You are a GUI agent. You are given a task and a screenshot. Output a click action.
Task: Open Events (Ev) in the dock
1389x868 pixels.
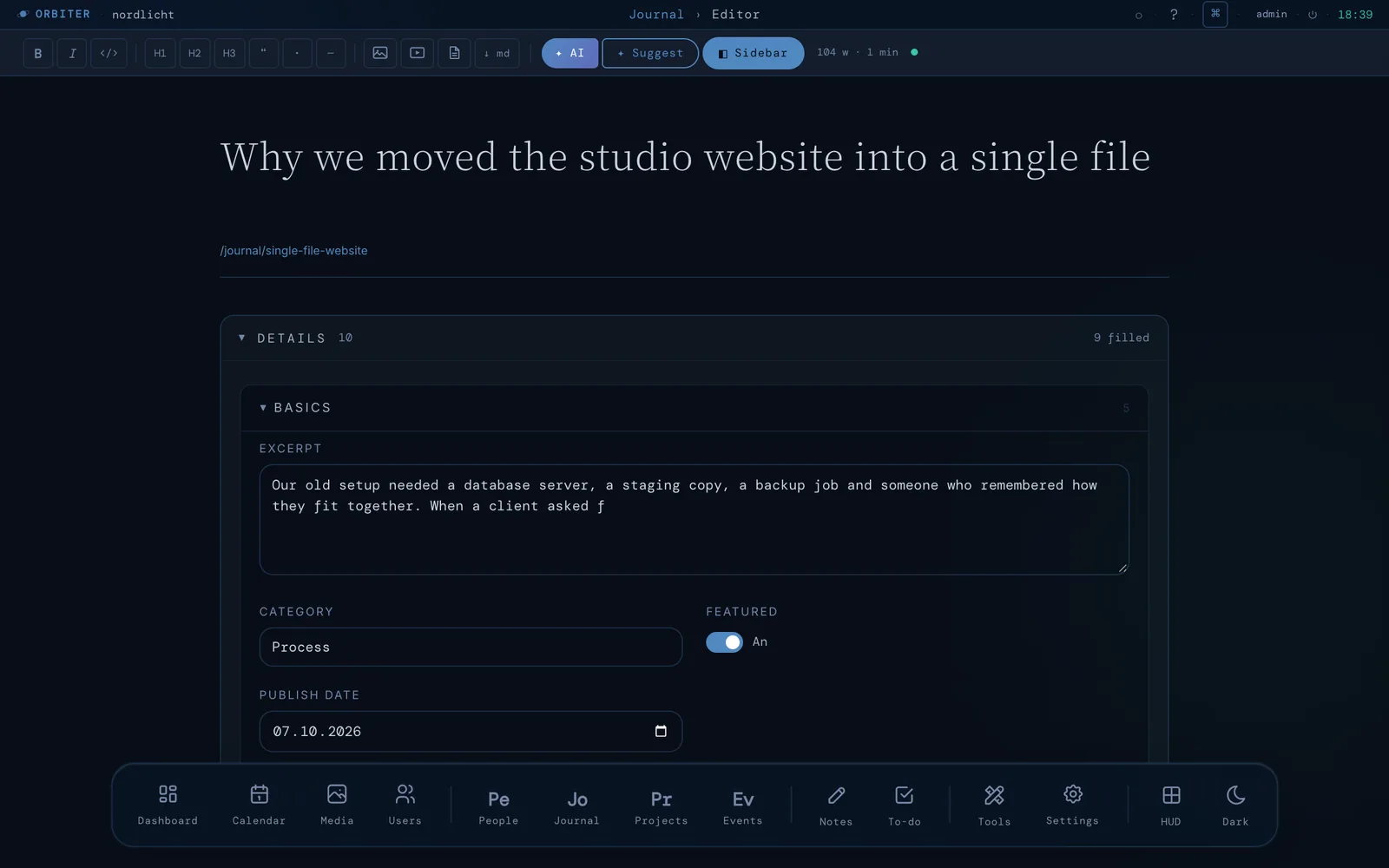pyautogui.click(x=743, y=806)
